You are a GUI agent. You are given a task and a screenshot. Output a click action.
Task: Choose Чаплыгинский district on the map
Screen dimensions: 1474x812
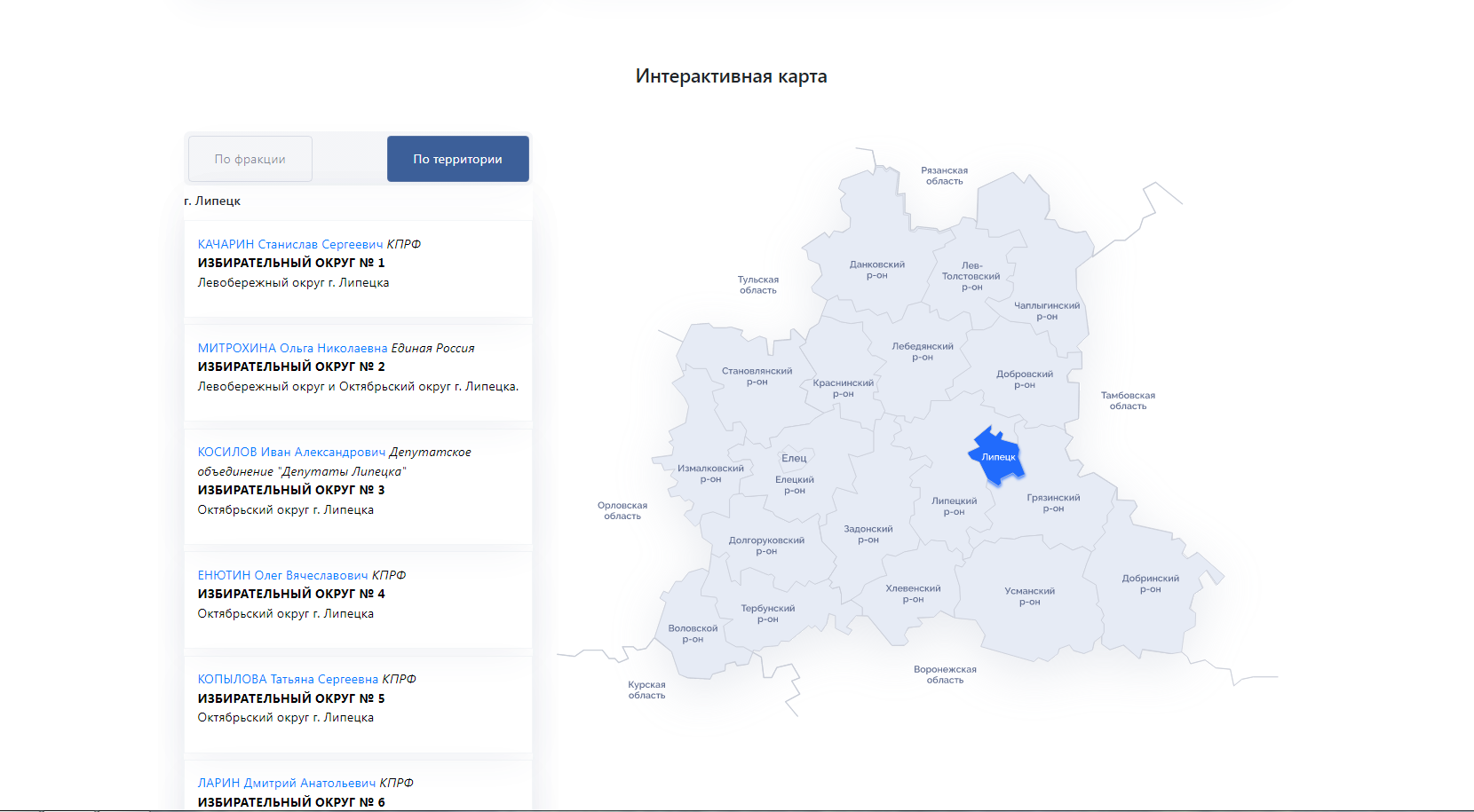click(1047, 311)
